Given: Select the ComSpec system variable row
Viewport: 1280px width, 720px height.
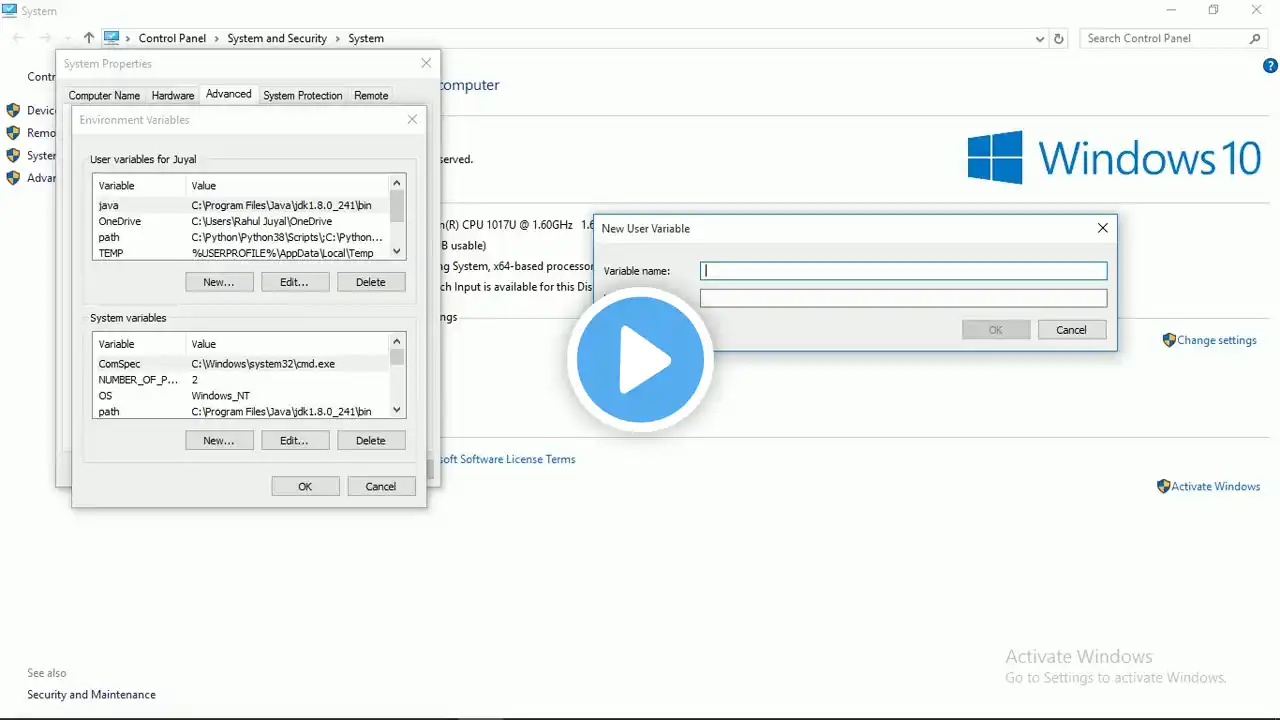Looking at the screenshot, I should [x=241, y=364].
